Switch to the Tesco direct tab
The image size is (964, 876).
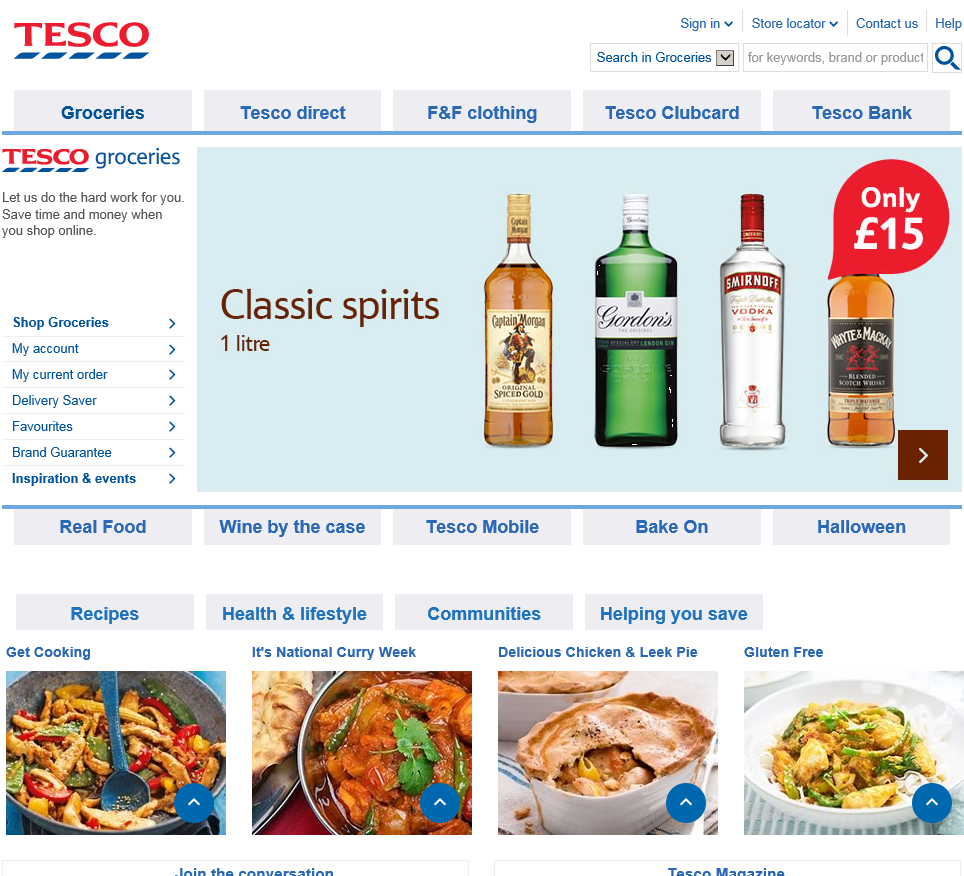[293, 112]
